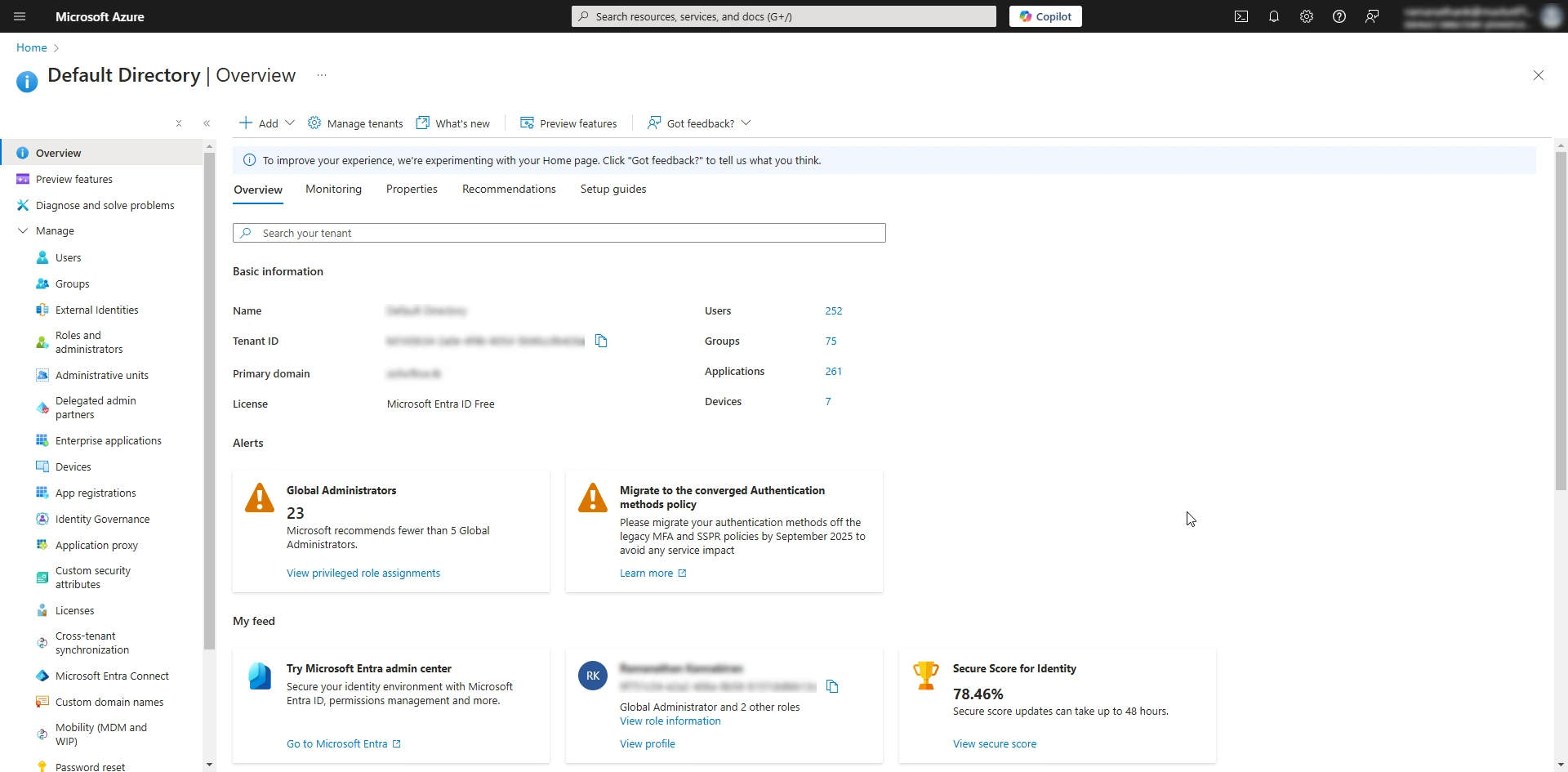Image resolution: width=1568 pixels, height=772 pixels.
Task: Open the signed-in account avatar
Action: pyautogui.click(x=1550, y=16)
